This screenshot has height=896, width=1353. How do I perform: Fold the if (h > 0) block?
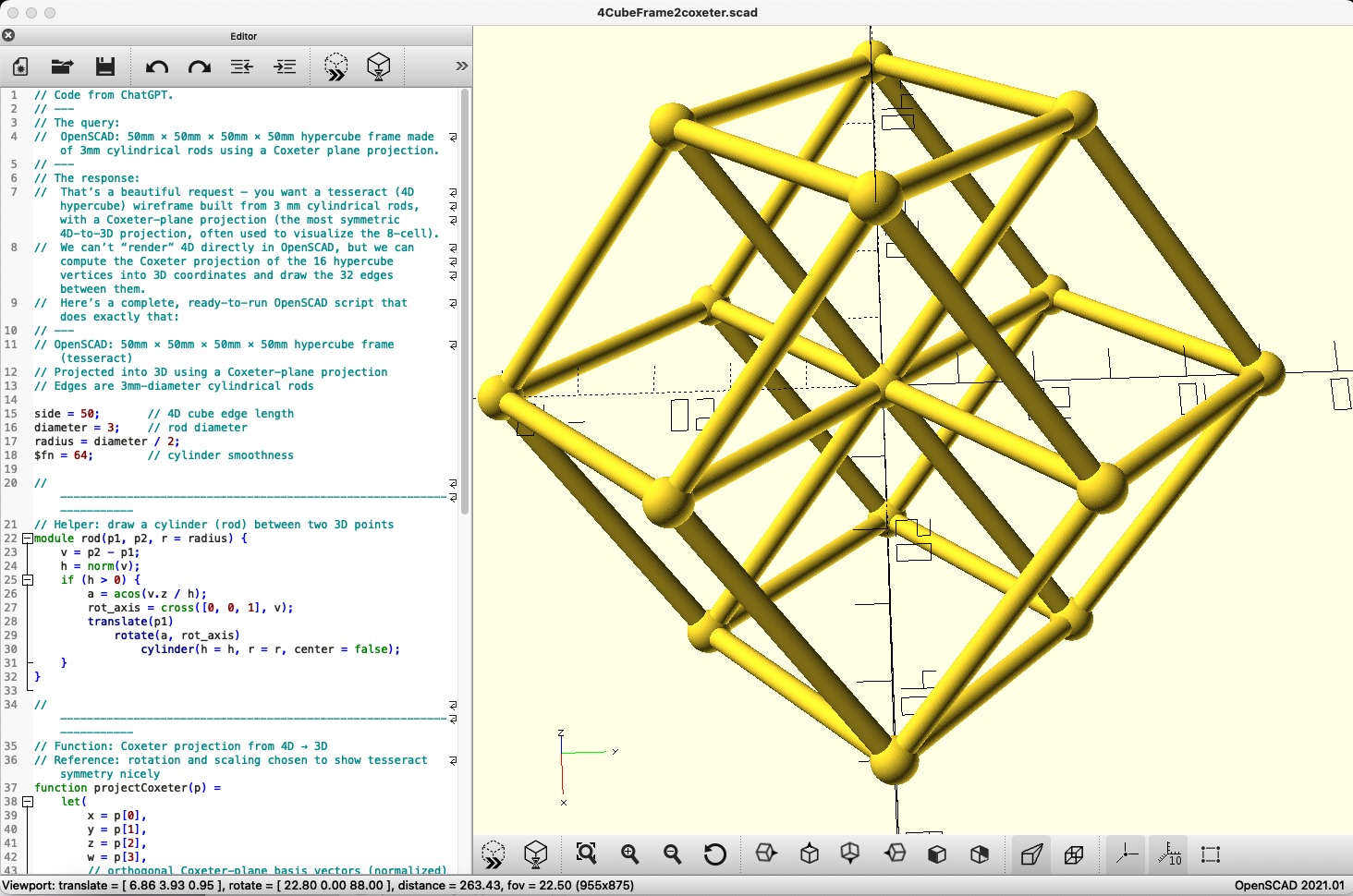tap(28, 580)
